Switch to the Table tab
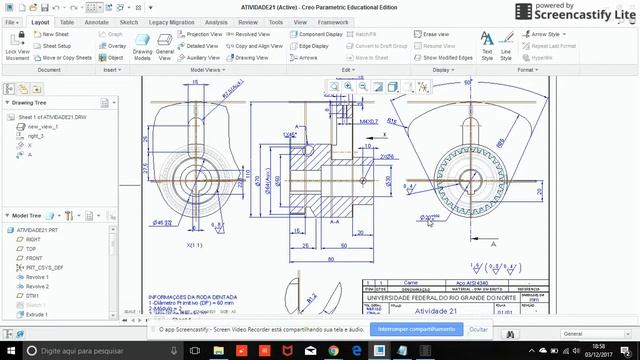 [x=67, y=22]
